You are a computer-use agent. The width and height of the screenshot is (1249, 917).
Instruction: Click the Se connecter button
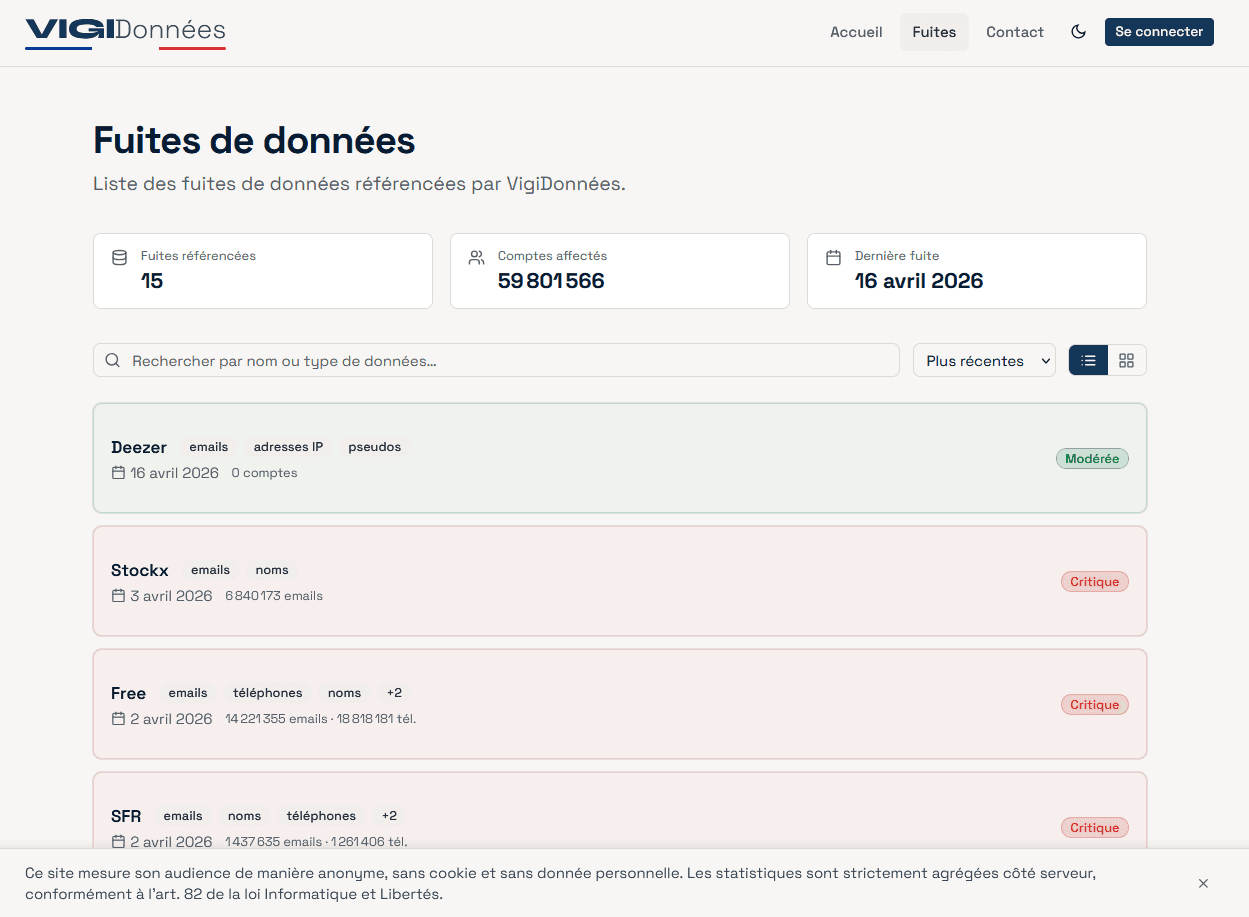pos(1159,32)
